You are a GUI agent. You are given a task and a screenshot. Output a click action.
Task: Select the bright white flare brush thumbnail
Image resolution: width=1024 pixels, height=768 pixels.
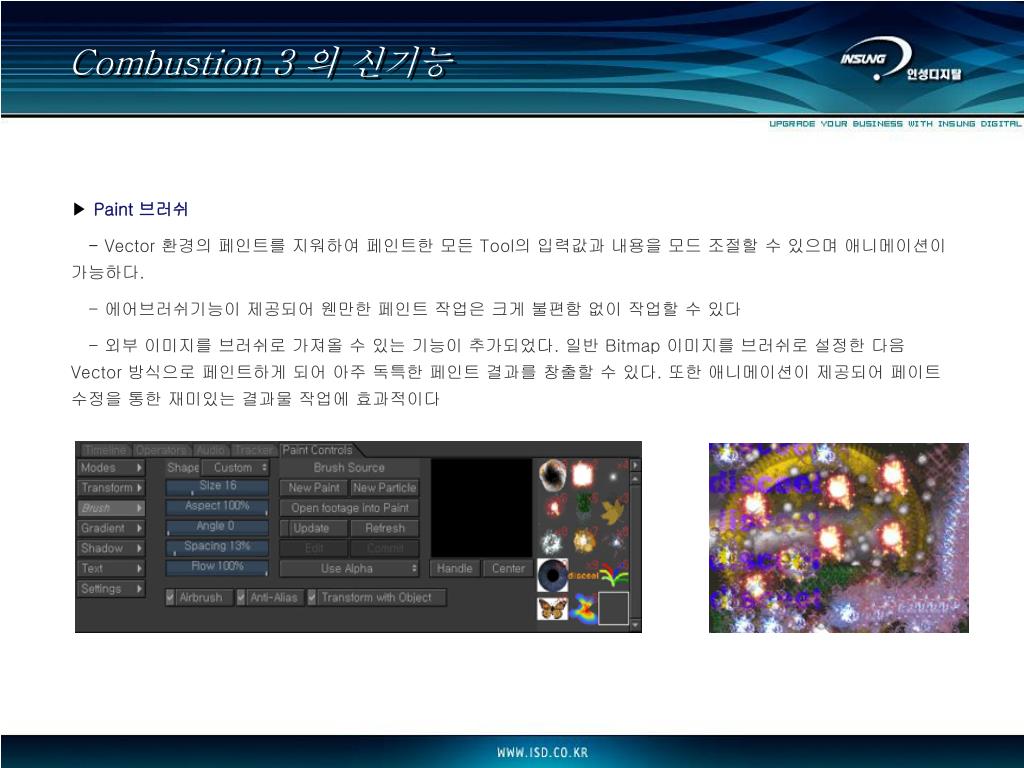[x=583, y=475]
